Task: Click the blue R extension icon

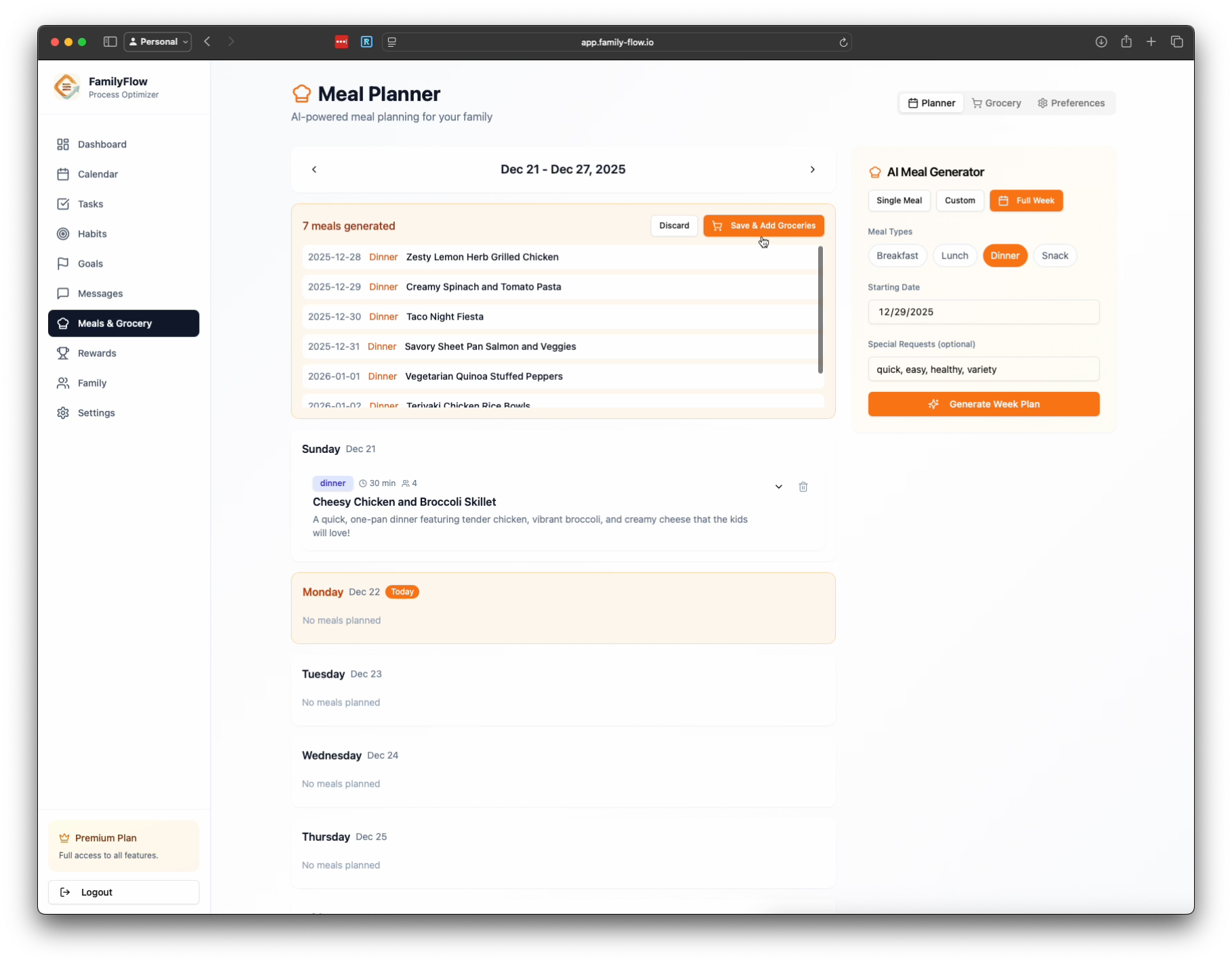Action: (366, 42)
